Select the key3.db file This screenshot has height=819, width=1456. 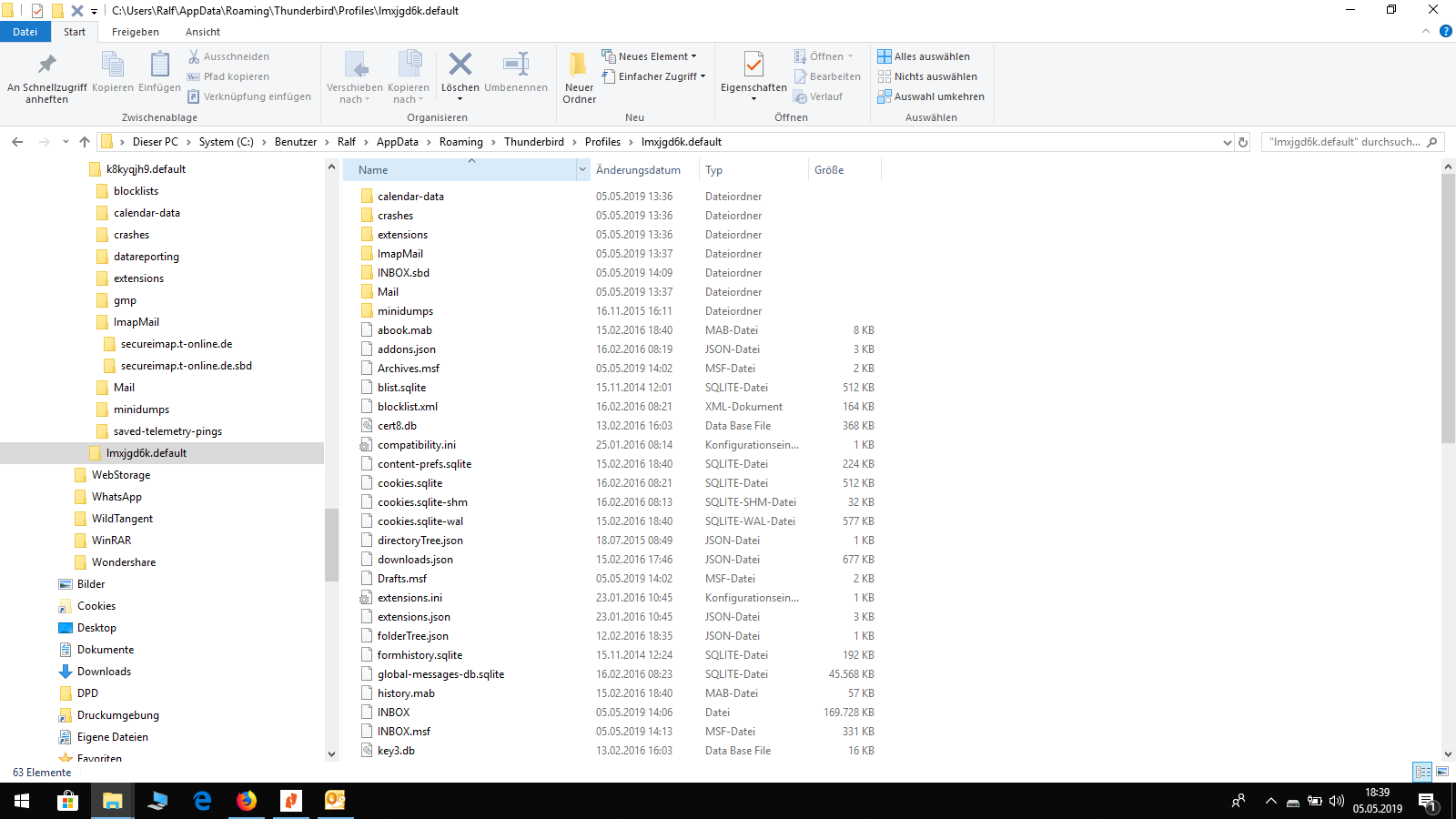pyautogui.click(x=396, y=751)
